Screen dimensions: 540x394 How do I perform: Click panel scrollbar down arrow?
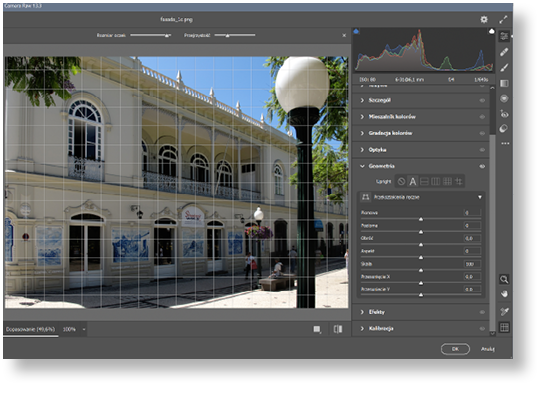point(492,333)
